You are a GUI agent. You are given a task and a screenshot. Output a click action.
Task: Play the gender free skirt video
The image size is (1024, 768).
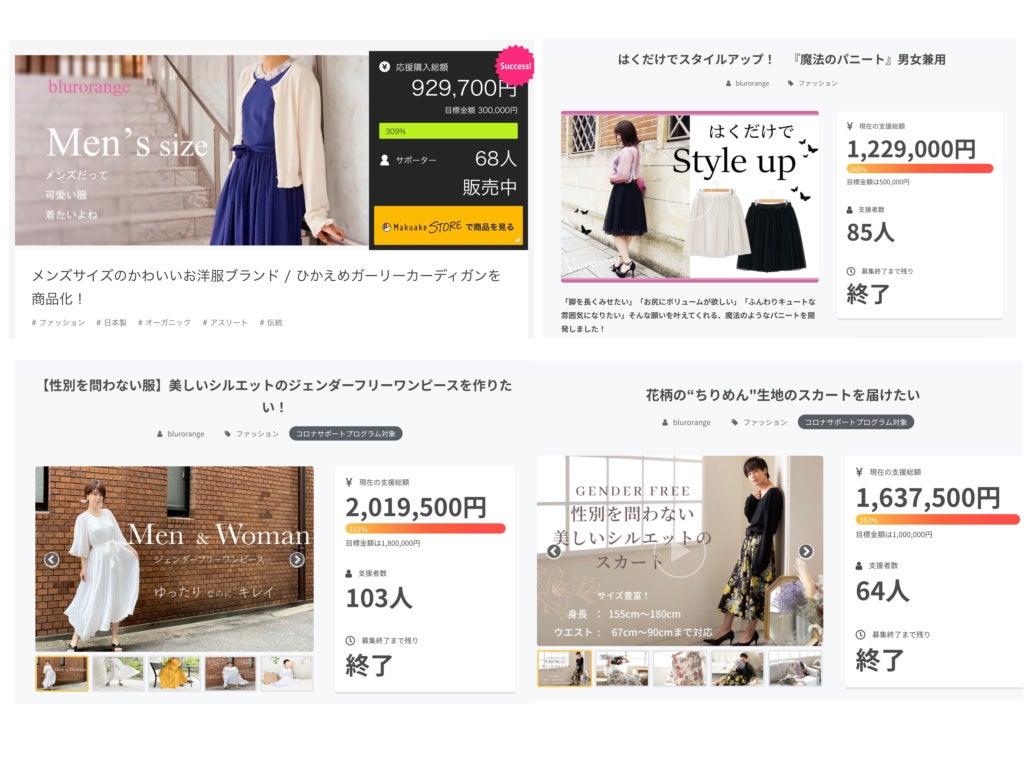pos(680,551)
